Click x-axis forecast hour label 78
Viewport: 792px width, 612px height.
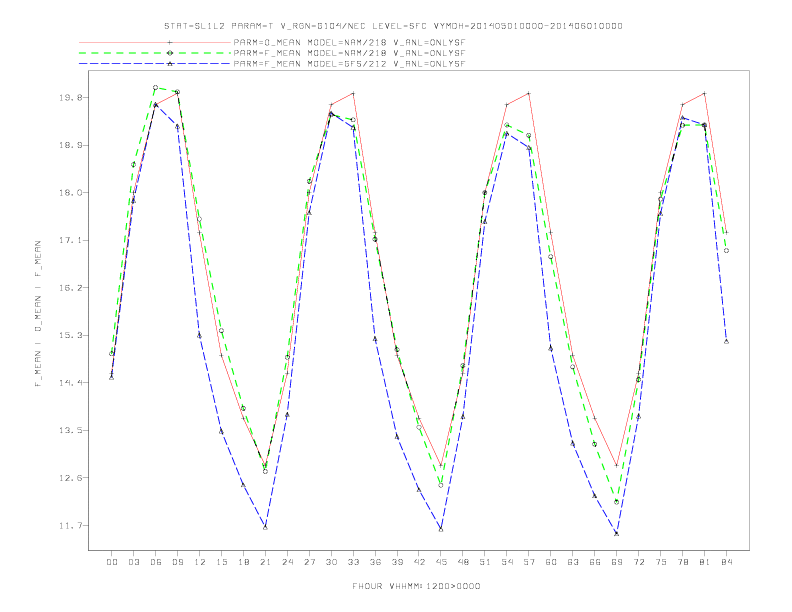683,562
